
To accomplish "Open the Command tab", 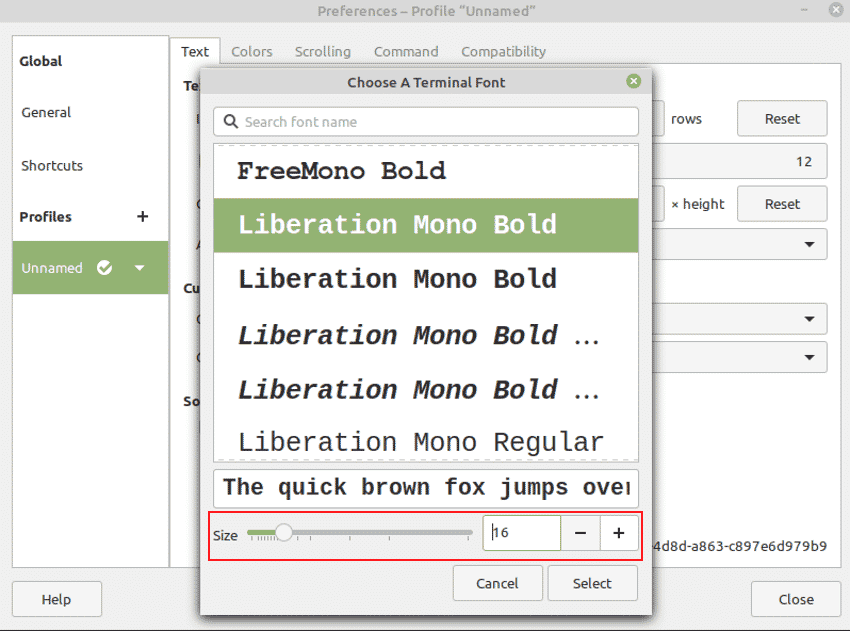I will point(406,51).
